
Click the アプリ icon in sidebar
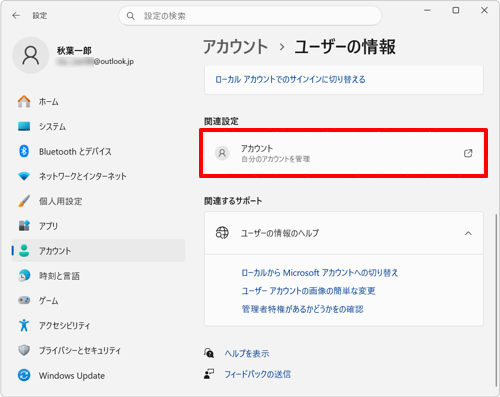[24, 226]
